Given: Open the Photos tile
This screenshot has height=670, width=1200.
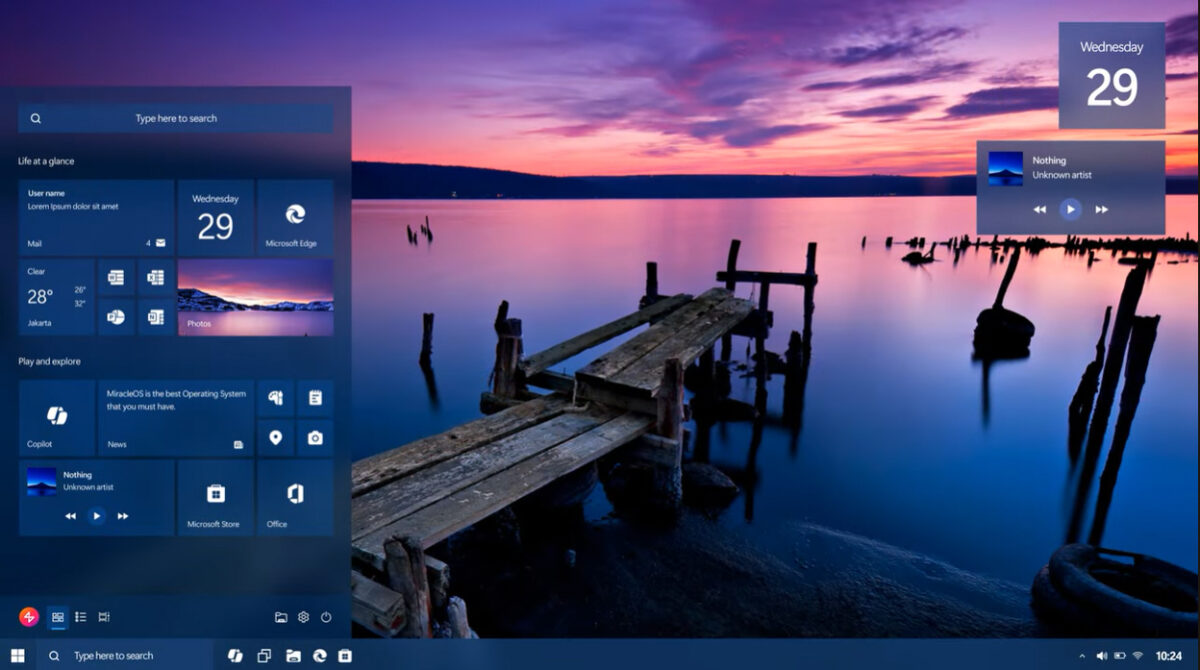Looking at the screenshot, I should [x=255, y=297].
